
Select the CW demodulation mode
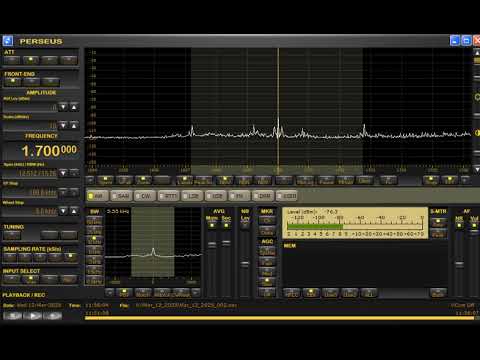click(x=145, y=196)
